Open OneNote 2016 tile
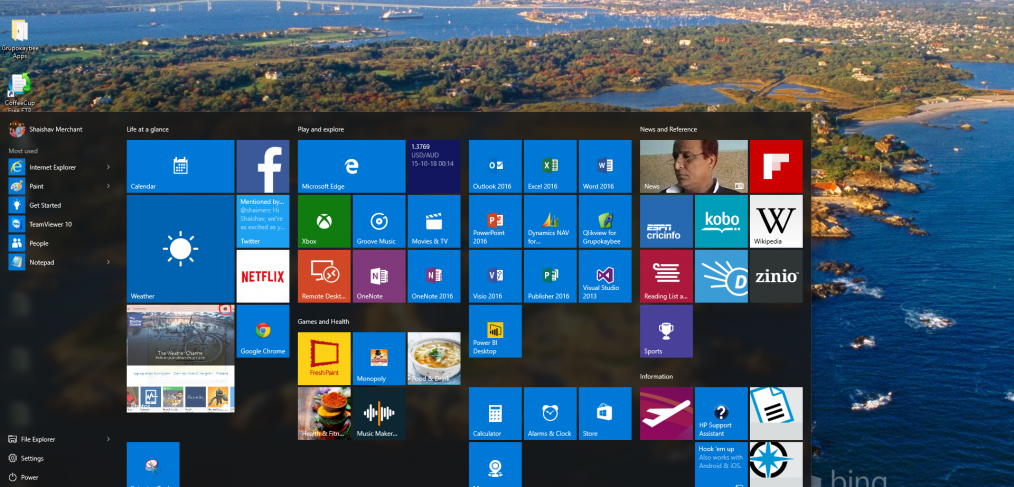 click(434, 276)
